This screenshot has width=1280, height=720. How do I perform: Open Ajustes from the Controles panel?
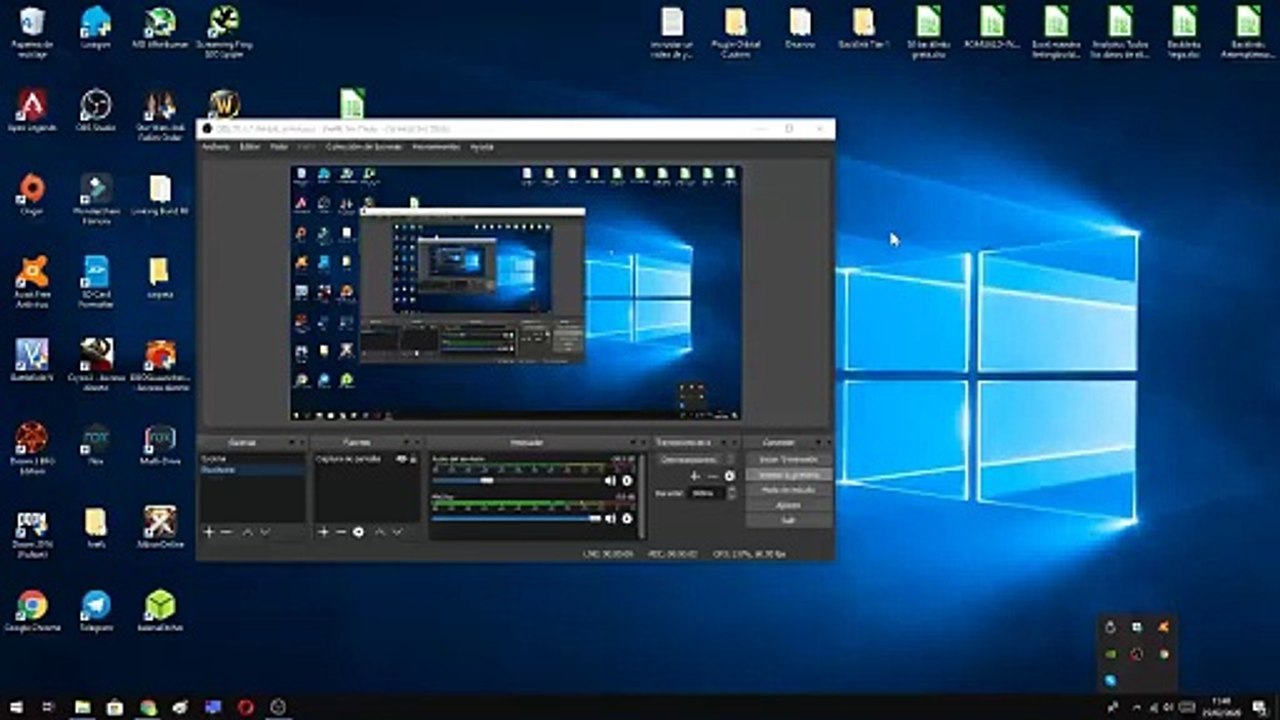pos(788,505)
